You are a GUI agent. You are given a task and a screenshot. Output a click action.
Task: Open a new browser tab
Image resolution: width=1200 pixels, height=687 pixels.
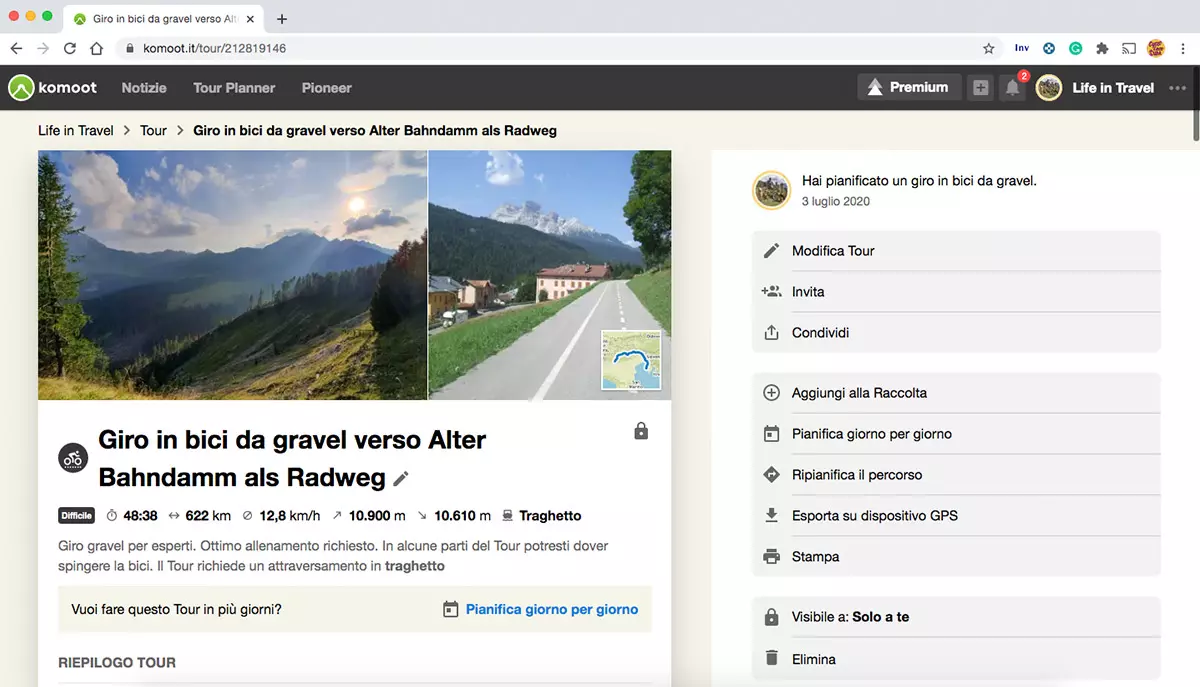coord(282,19)
